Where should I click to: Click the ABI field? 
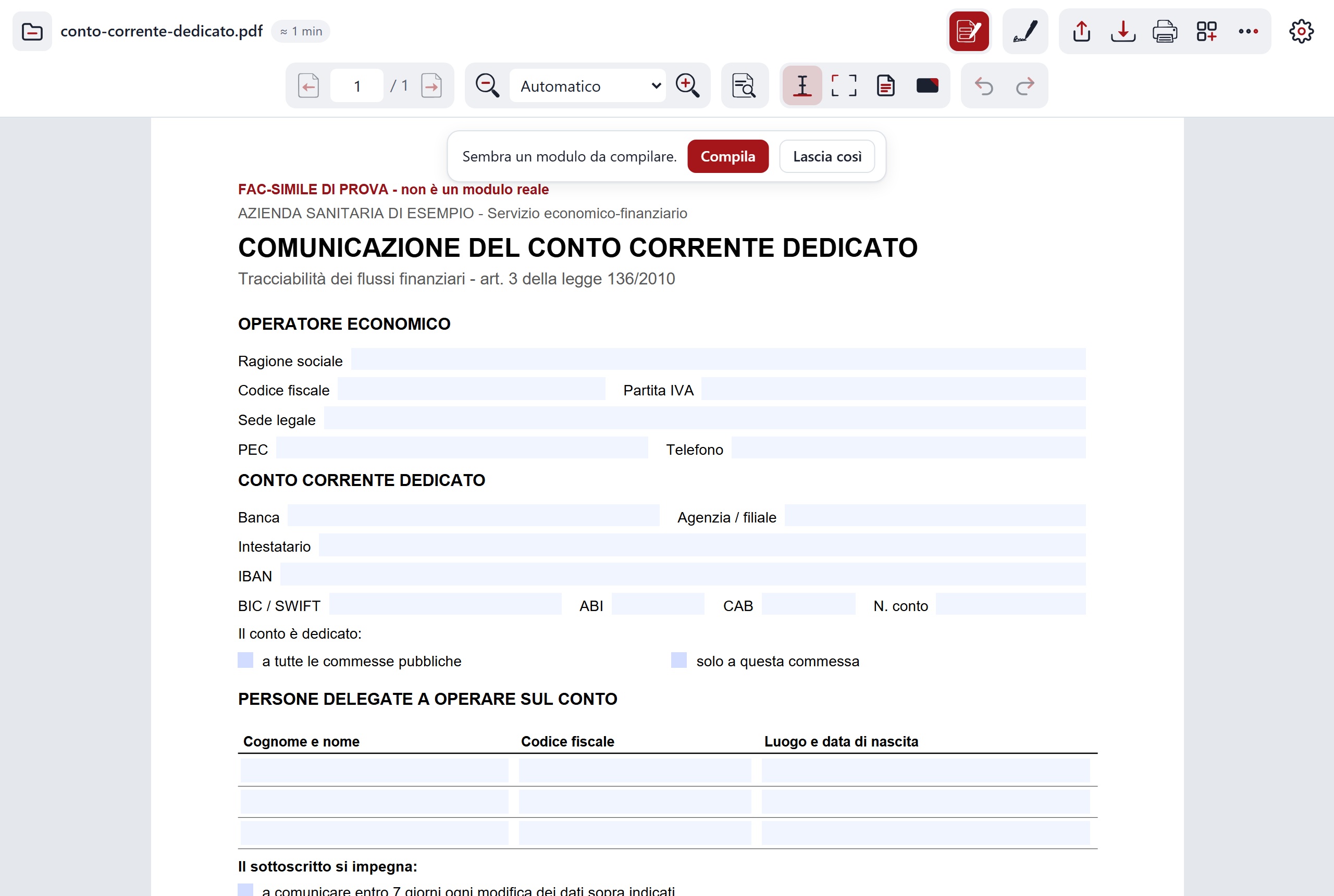658,604
